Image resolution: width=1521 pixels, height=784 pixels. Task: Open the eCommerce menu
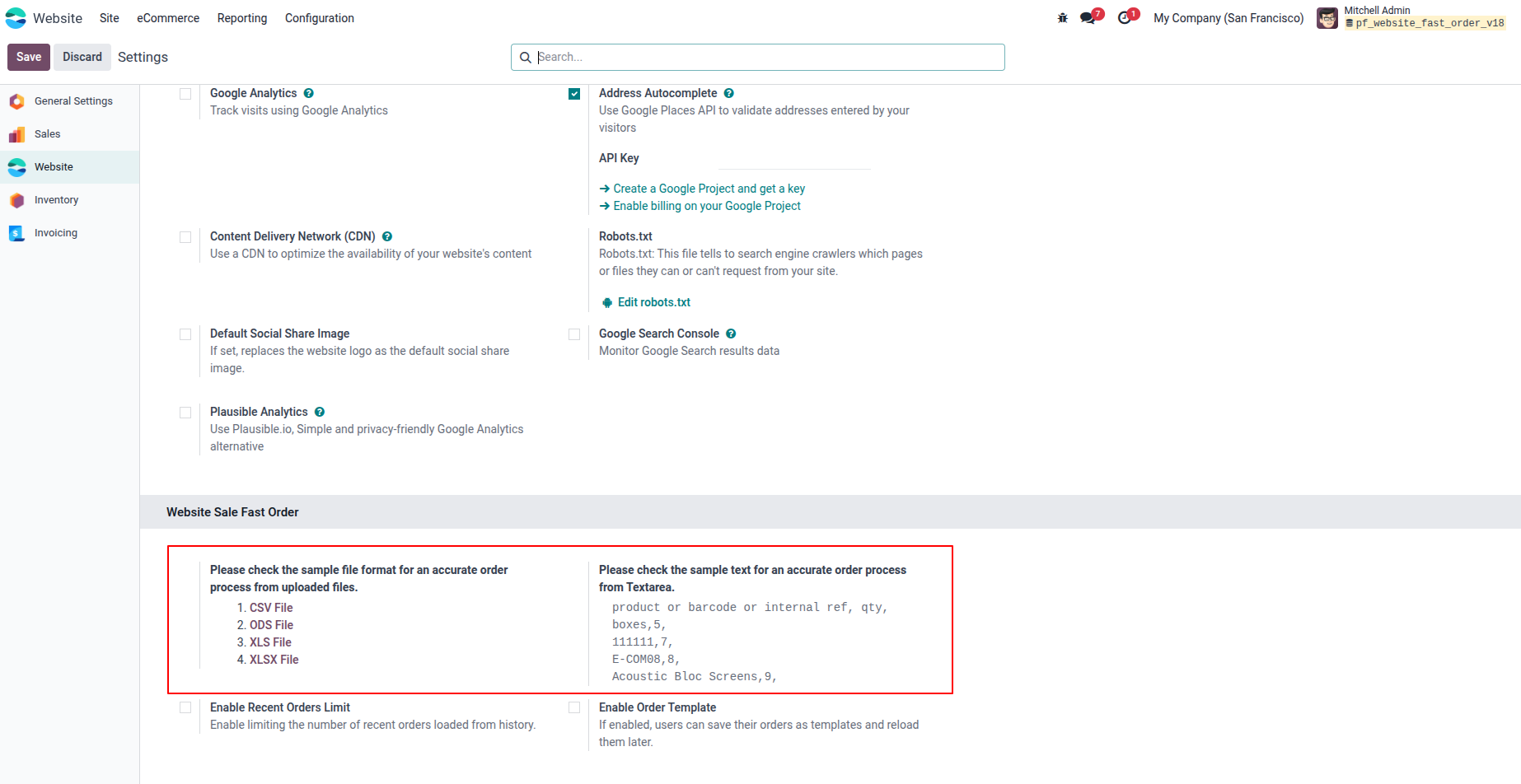pos(168,18)
